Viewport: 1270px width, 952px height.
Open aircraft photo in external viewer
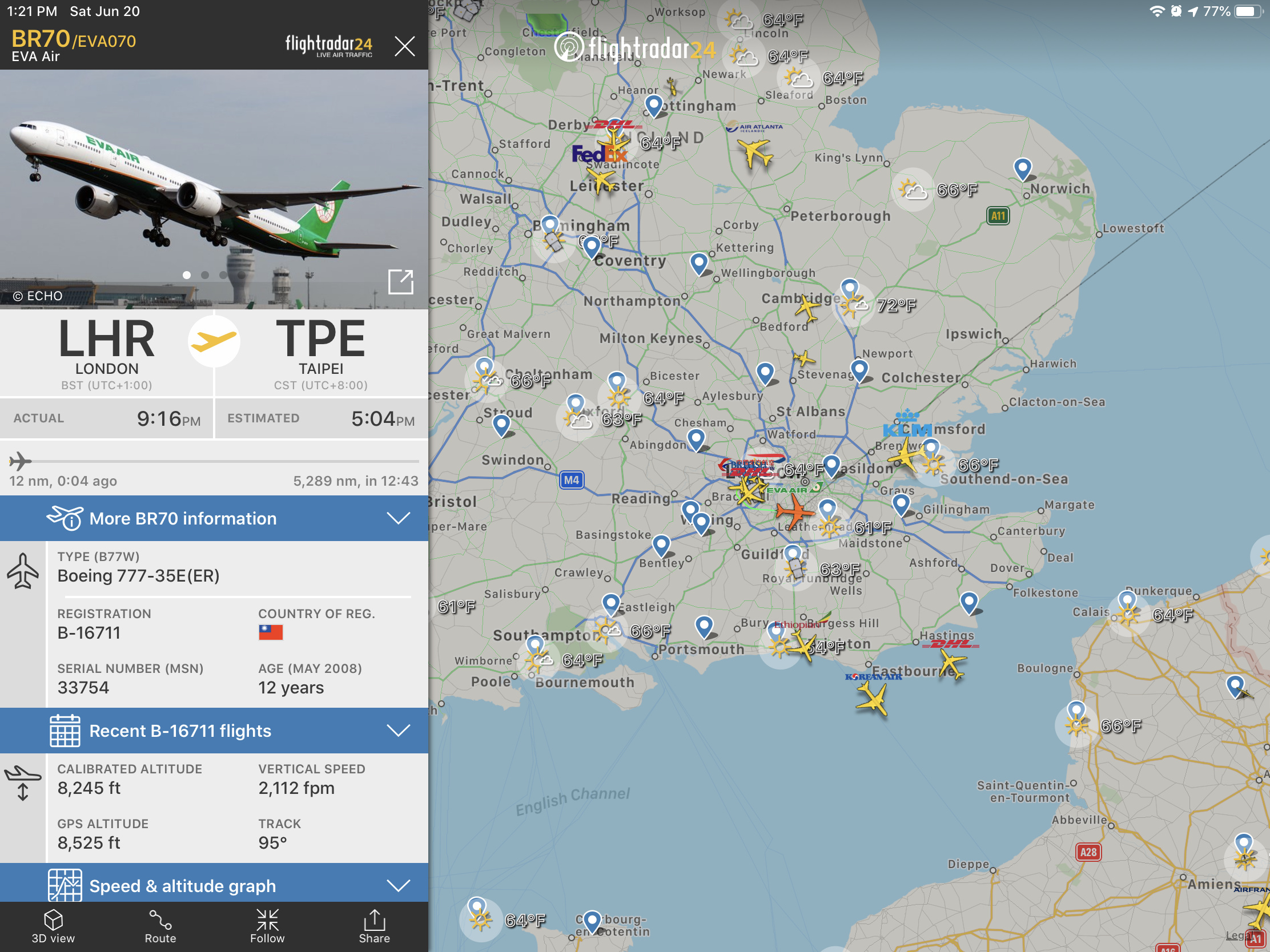pos(400,282)
